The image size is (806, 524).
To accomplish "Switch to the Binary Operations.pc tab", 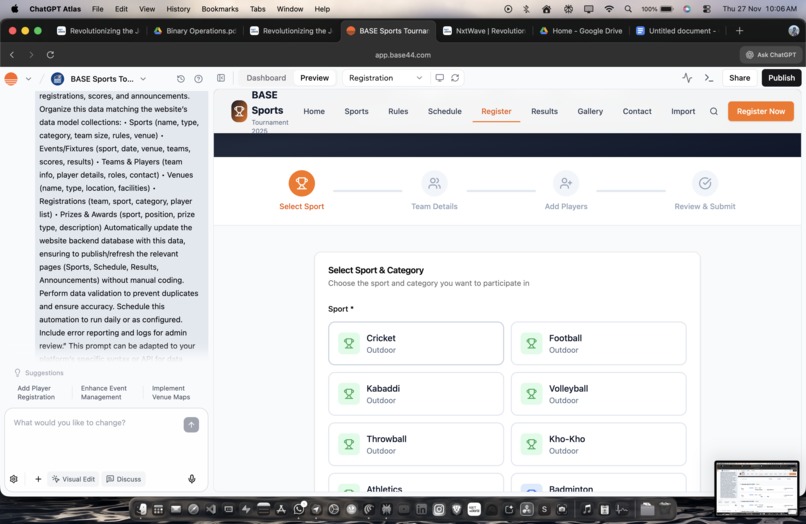I will [x=195, y=31].
